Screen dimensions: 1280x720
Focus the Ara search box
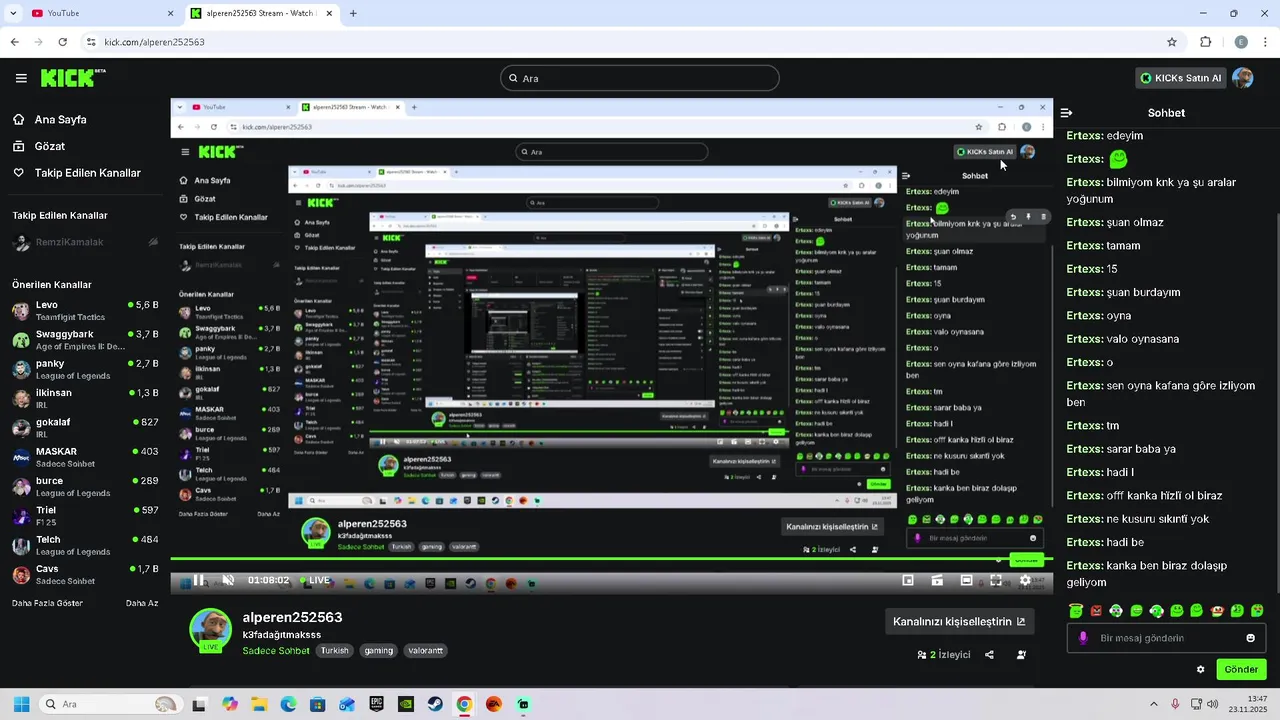pos(640,78)
